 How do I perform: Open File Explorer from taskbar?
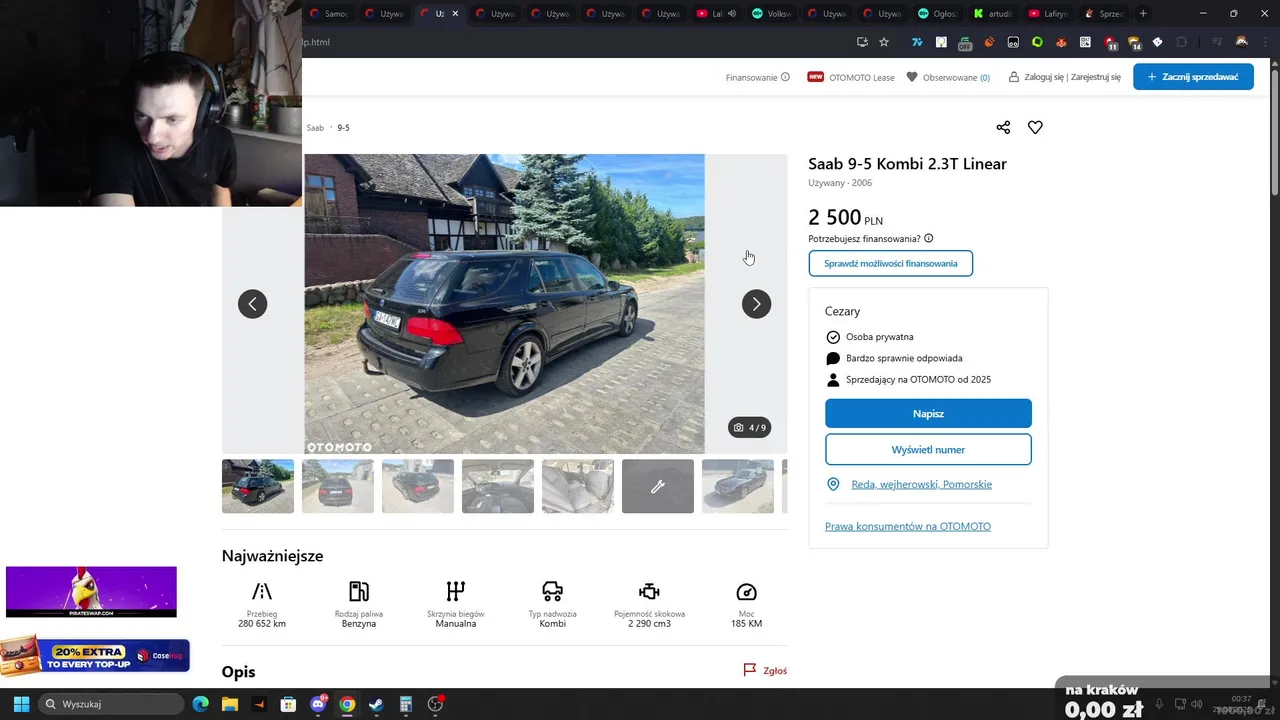coord(229,704)
